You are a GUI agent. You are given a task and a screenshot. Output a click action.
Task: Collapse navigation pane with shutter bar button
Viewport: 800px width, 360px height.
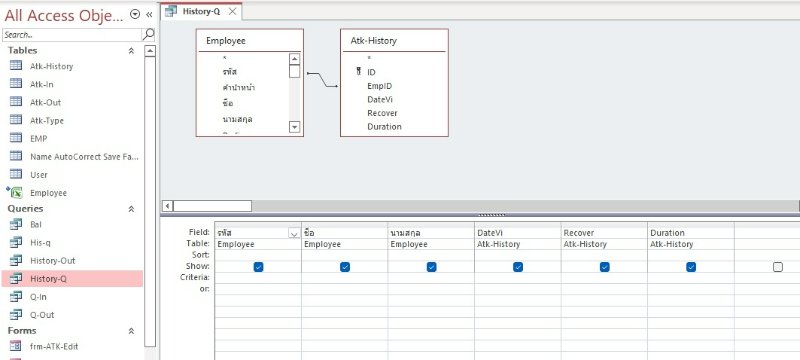149,15
